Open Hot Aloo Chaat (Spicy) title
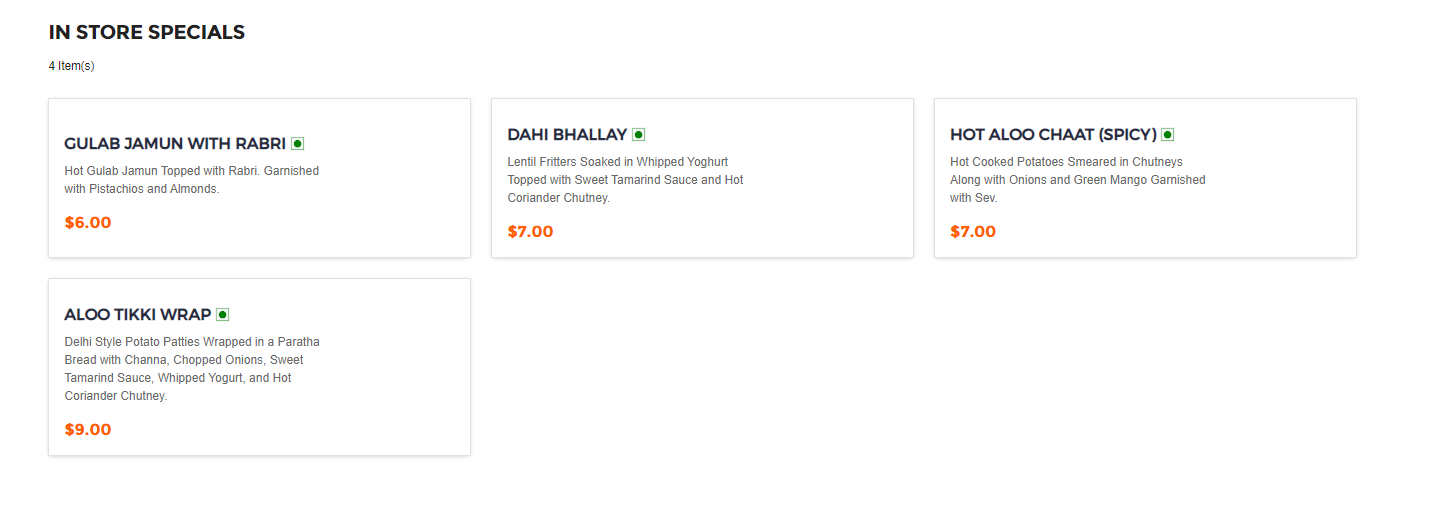The width and height of the screenshot is (1446, 511). (x=1053, y=135)
